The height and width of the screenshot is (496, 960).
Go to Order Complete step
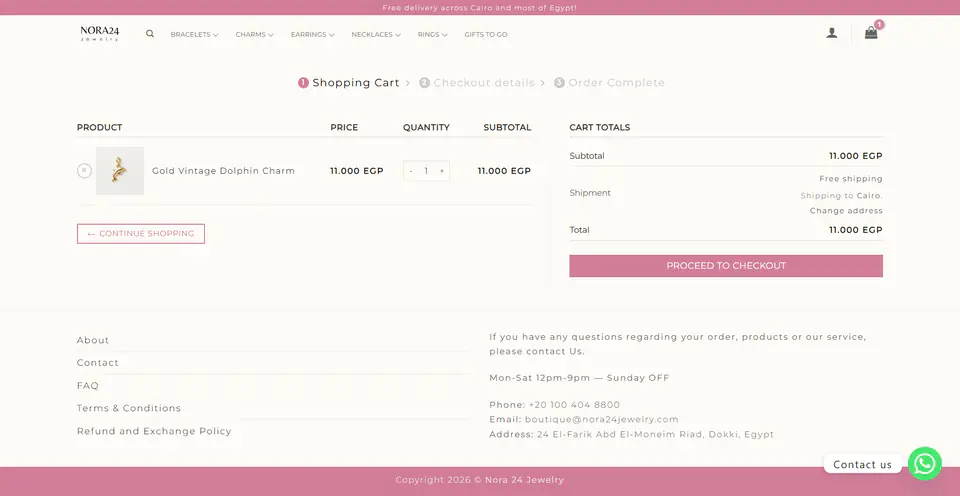click(x=609, y=83)
